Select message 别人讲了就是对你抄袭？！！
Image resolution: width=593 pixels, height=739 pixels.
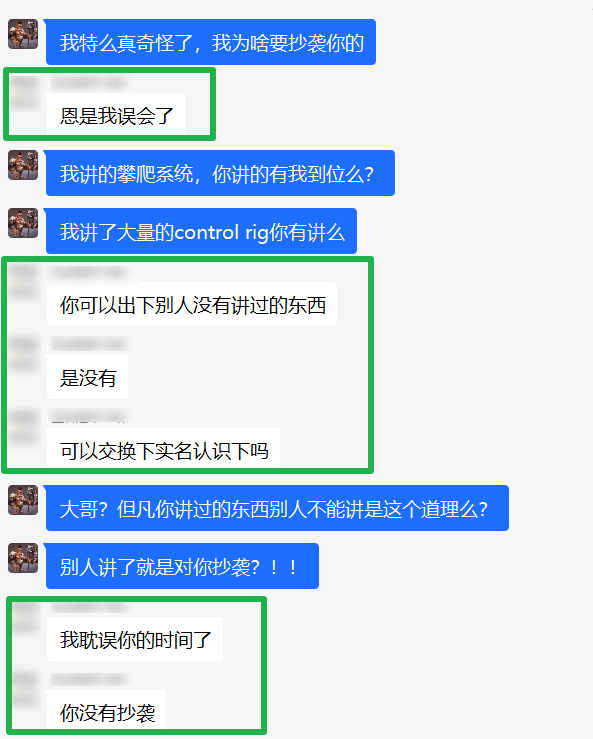(182, 566)
